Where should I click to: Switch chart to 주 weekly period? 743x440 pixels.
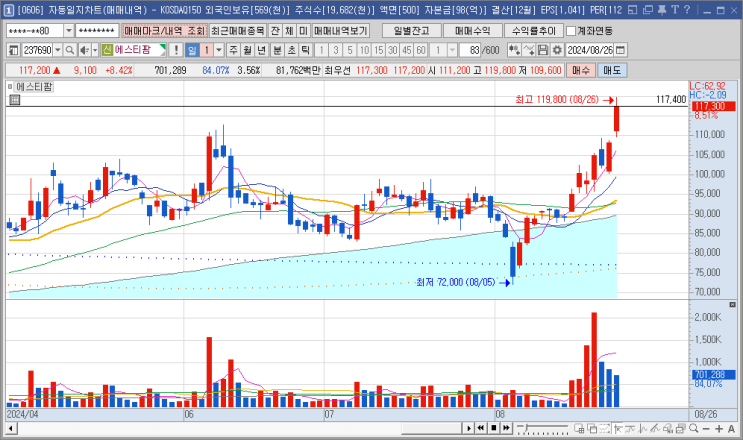(233, 50)
